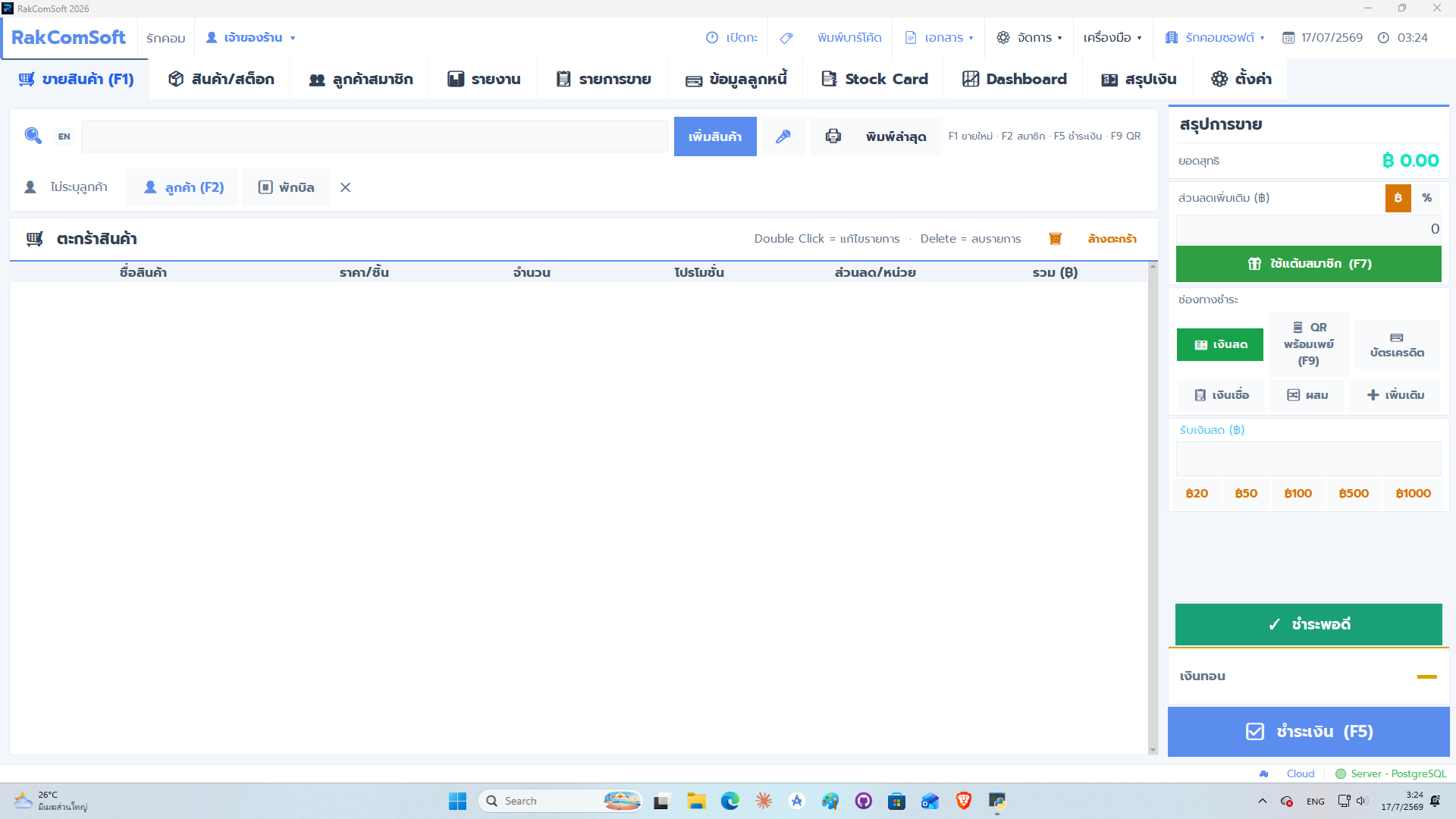
Task: Select QR พร้อมเพย์ (F9) payment
Action: coord(1309,344)
